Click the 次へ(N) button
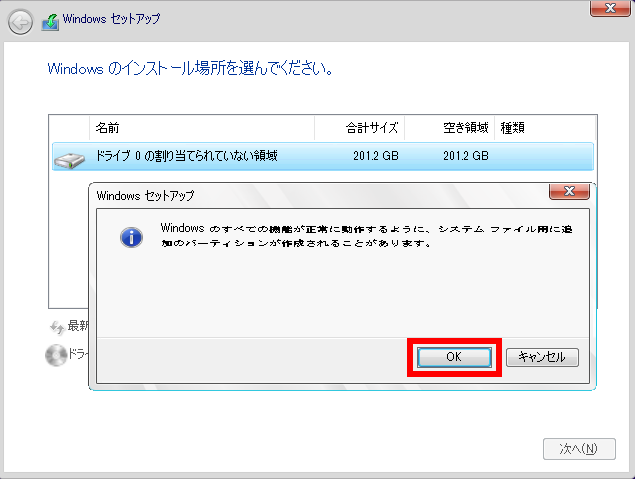 pos(572,448)
